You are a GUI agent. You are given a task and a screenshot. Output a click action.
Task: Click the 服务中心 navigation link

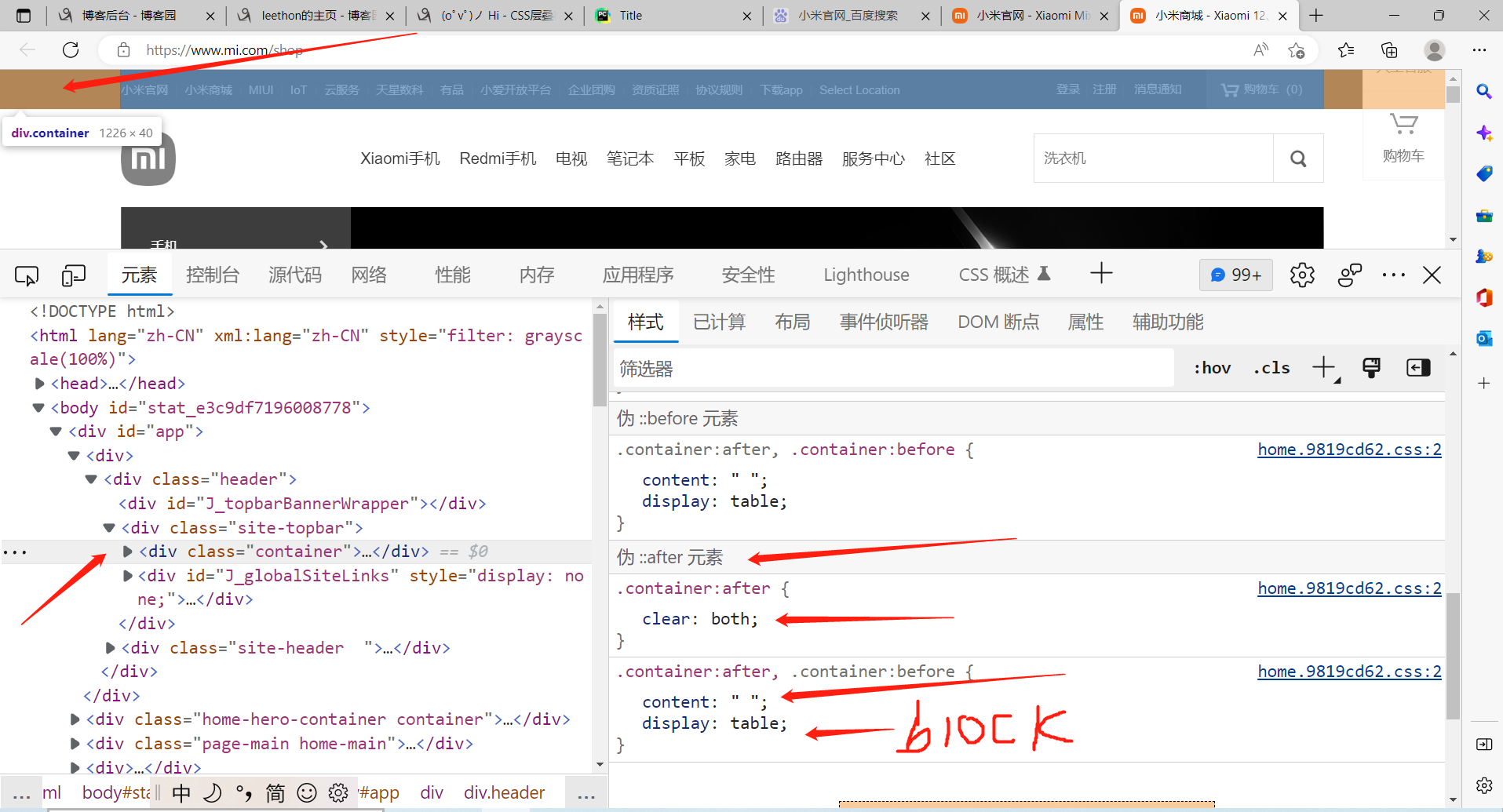[874, 158]
